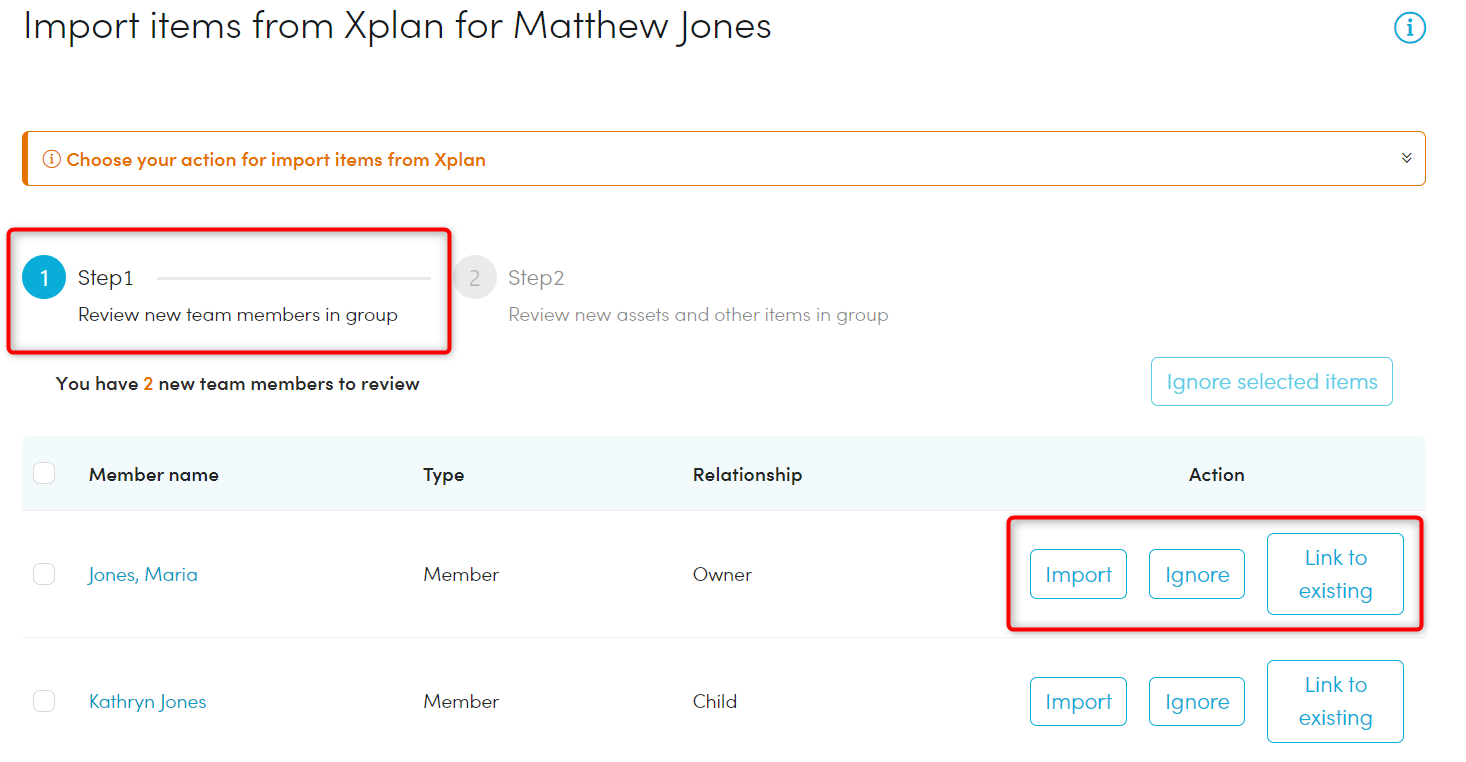Check the box for Kathryn Jones
This screenshot has height=762, width=1466.
(x=44, y=701)
